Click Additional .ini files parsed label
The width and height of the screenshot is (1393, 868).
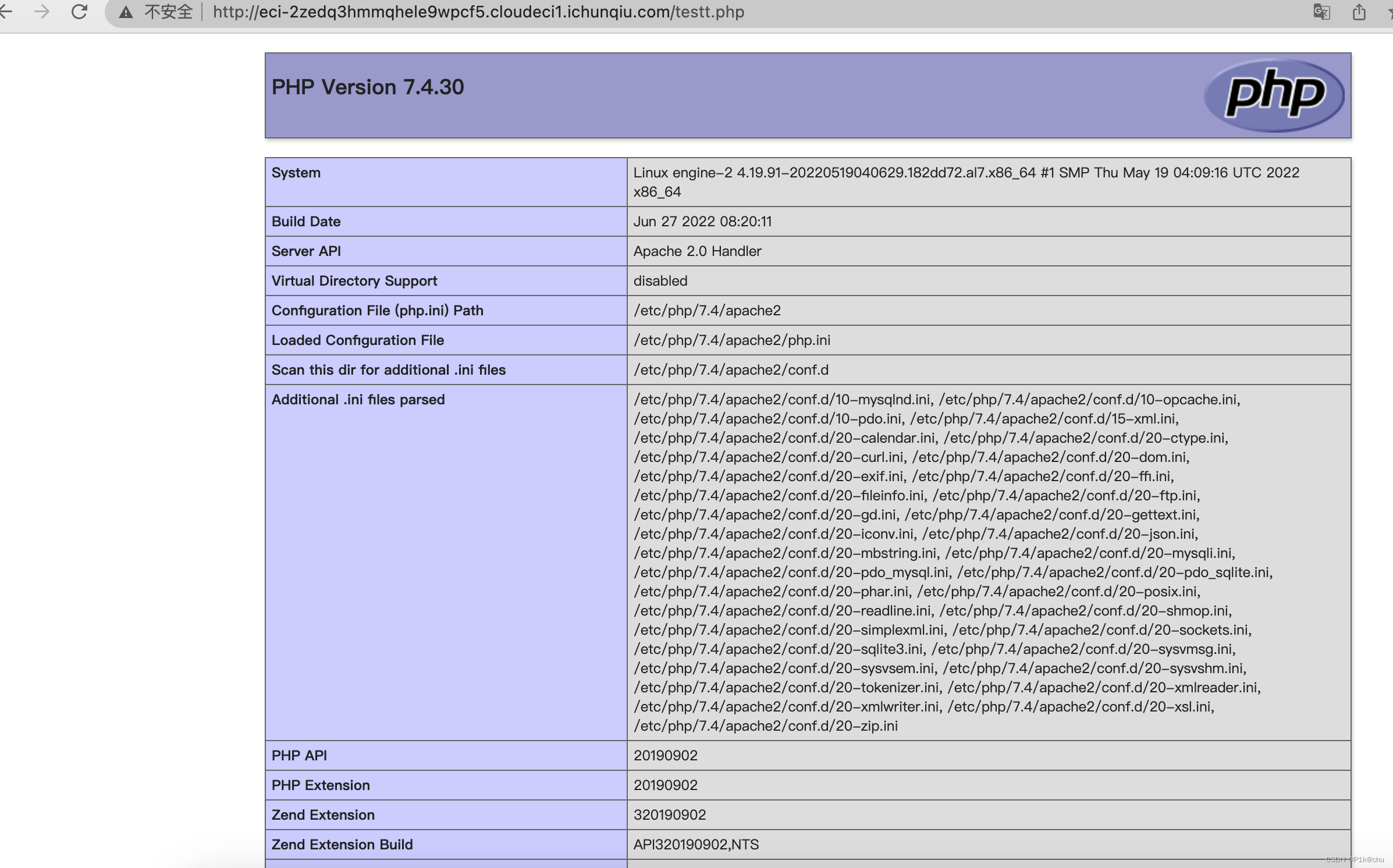tap(358, 400)
